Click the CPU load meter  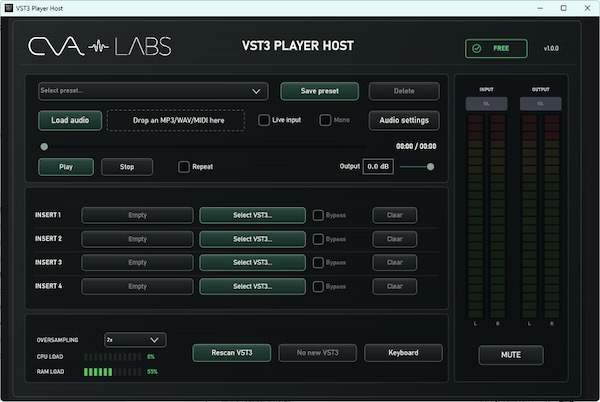(112, 357)
